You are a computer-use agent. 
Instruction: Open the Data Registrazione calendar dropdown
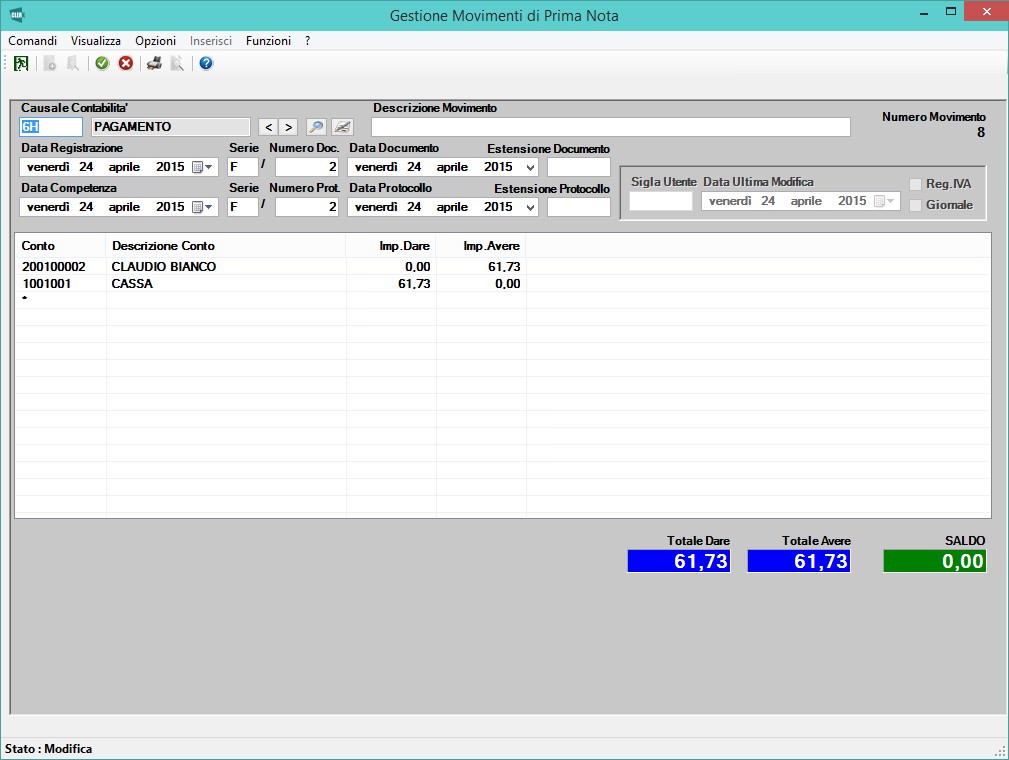[203, 167]
